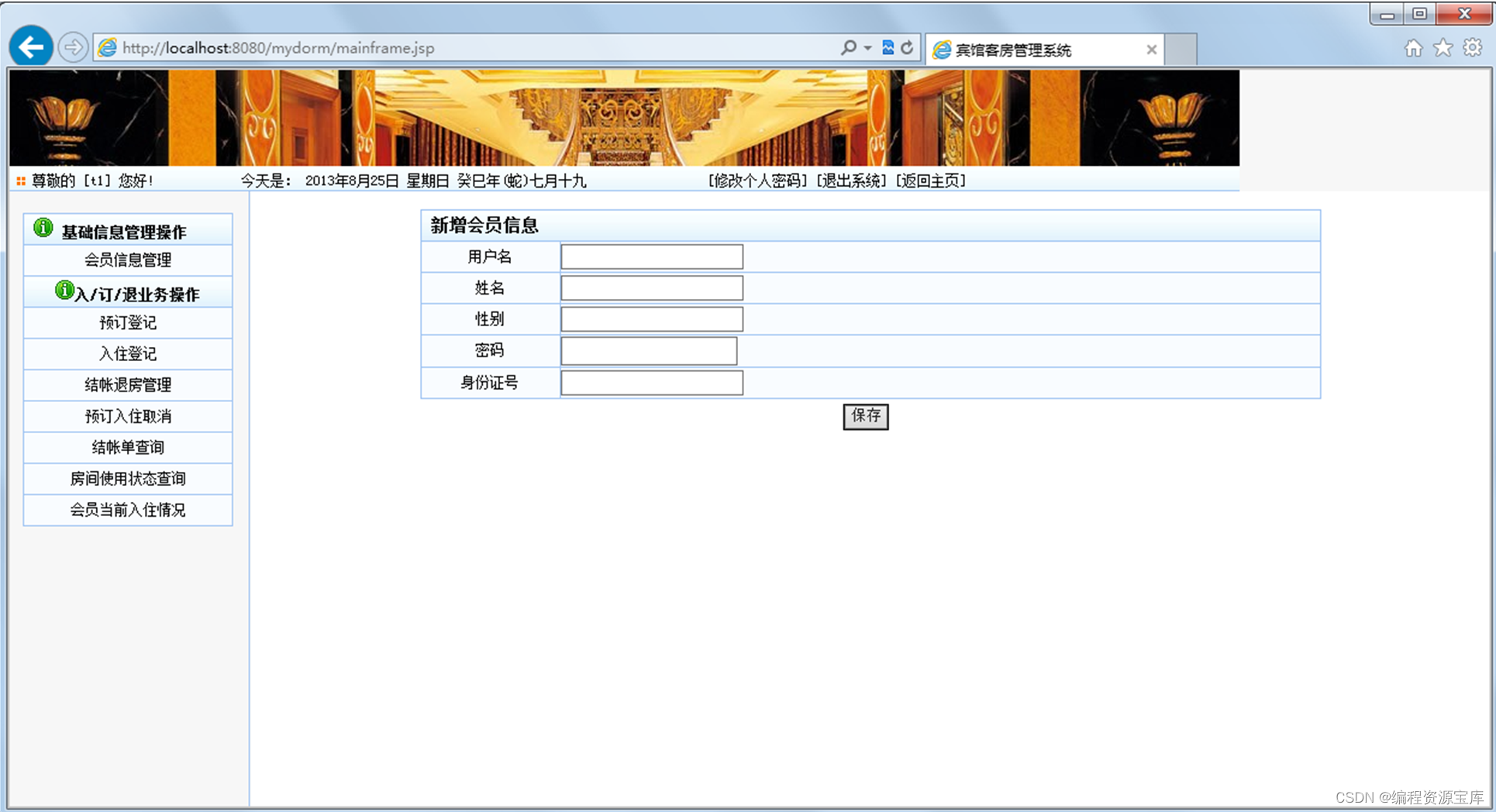Open 入住登记 menu item
This screenshot has height=812, width=1496.
[128, 354]
